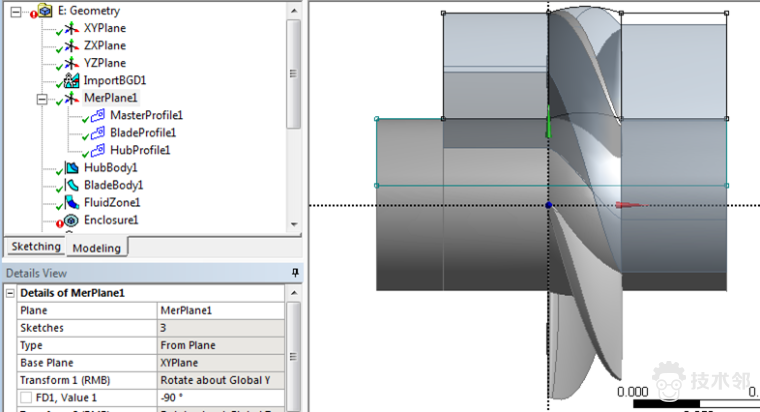
Task: Collapse Details of MerPlane1 section
Action: 10,293
